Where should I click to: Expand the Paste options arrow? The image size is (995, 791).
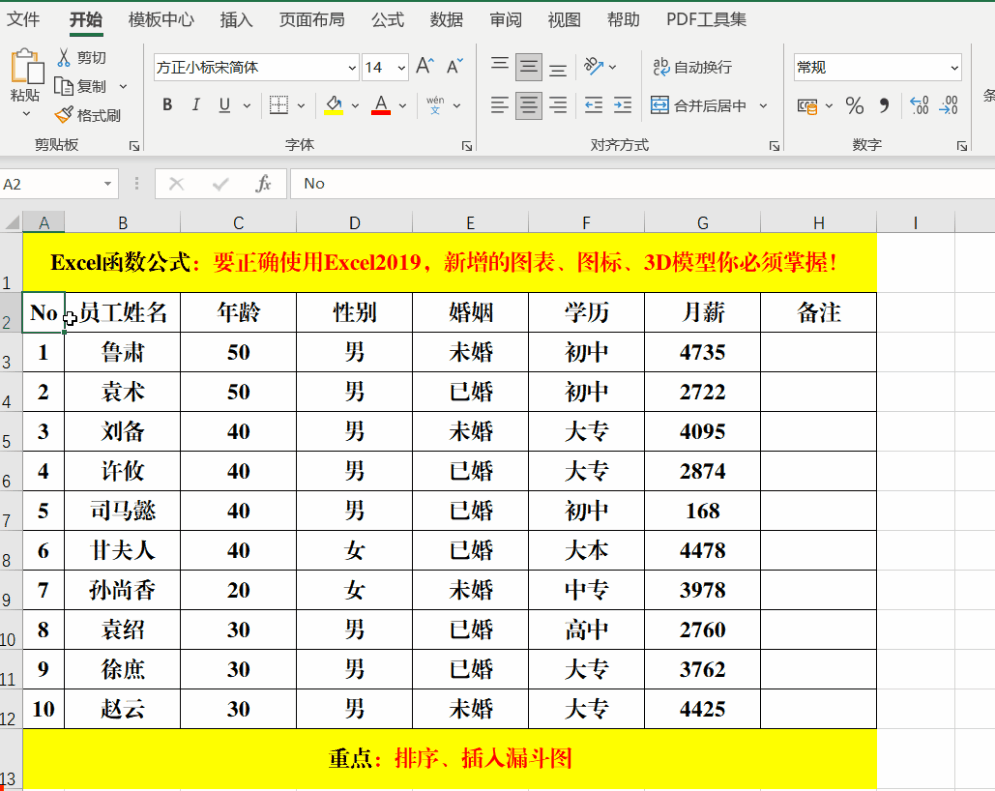click(26, 114)
